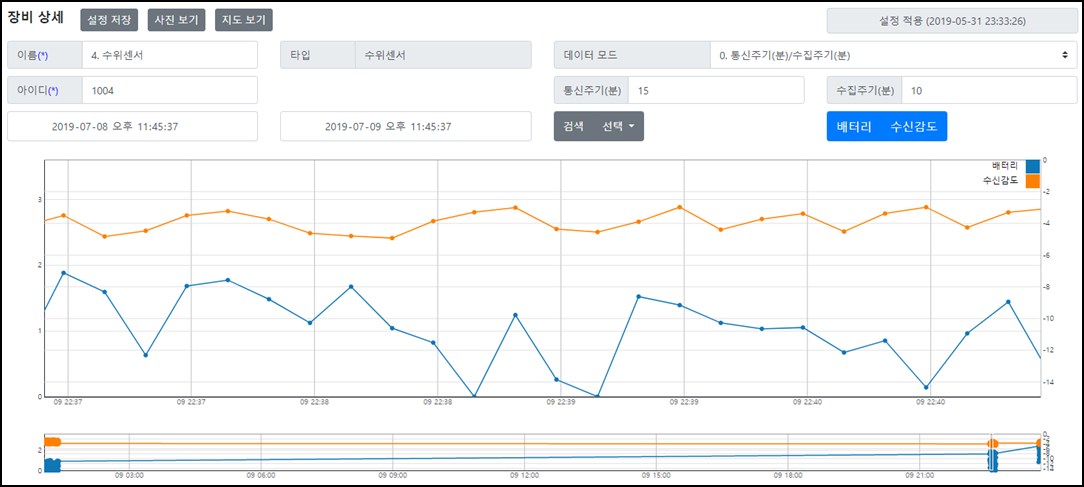Select the start date 2019-07-08 field
This screenshot has width=1084, height=487.
point(132,126)
